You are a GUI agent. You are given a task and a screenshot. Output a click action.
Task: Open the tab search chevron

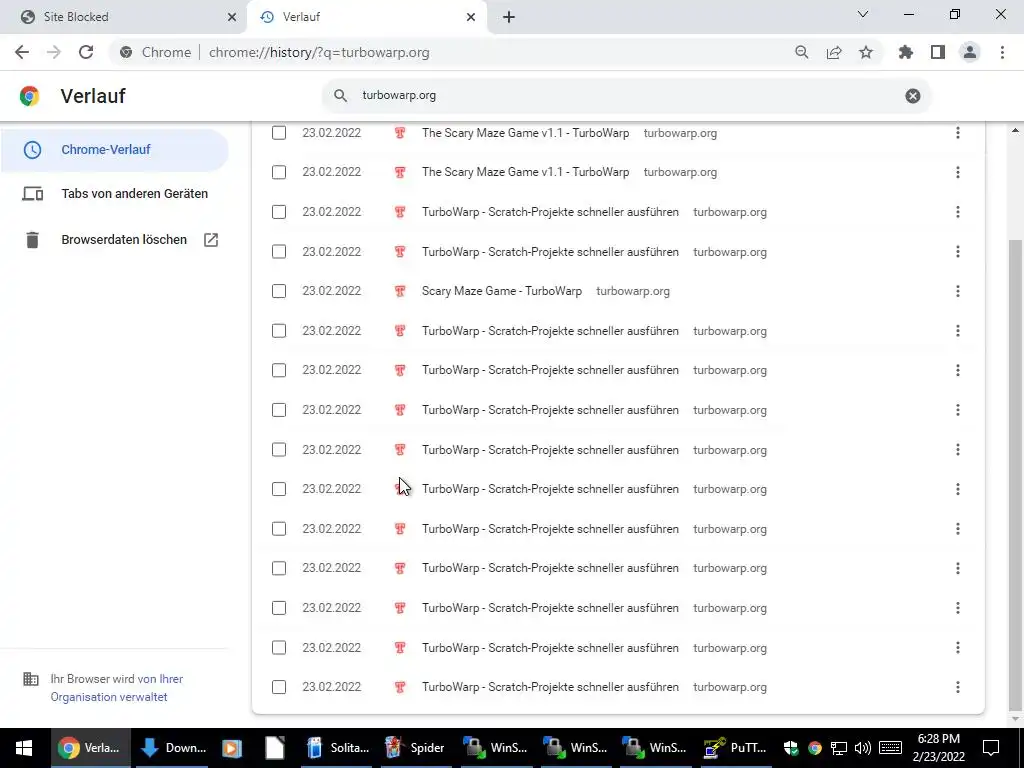(863, 14)
